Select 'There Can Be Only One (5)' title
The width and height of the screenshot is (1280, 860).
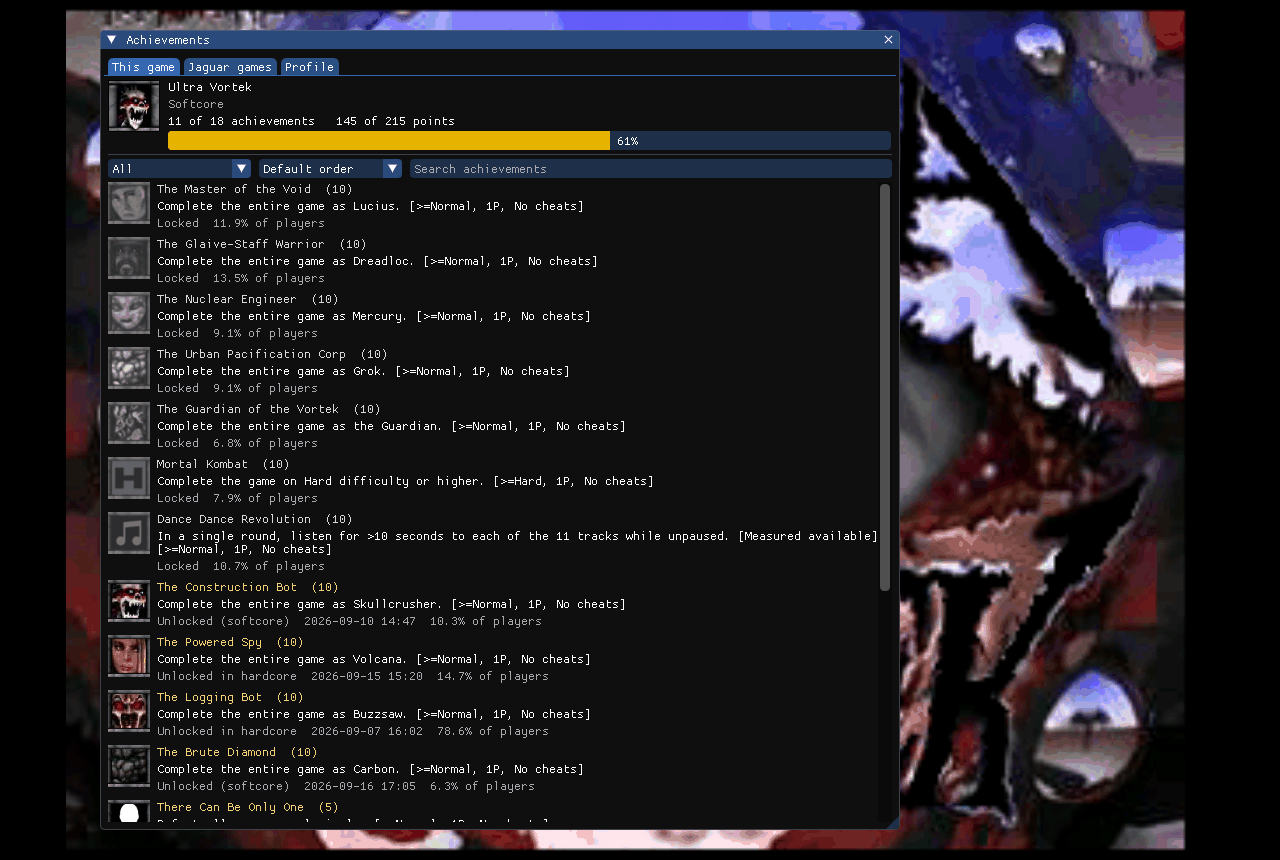[x=248, y=807]
